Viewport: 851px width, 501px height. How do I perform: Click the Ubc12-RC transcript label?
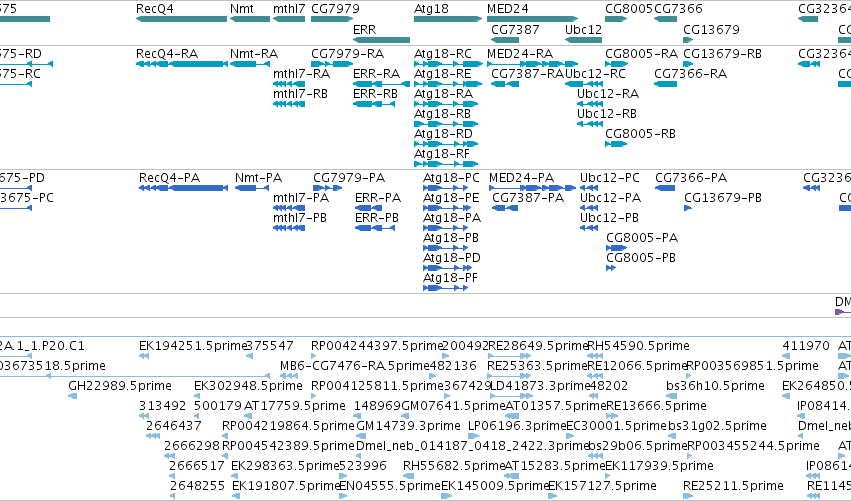coord(595,74)
